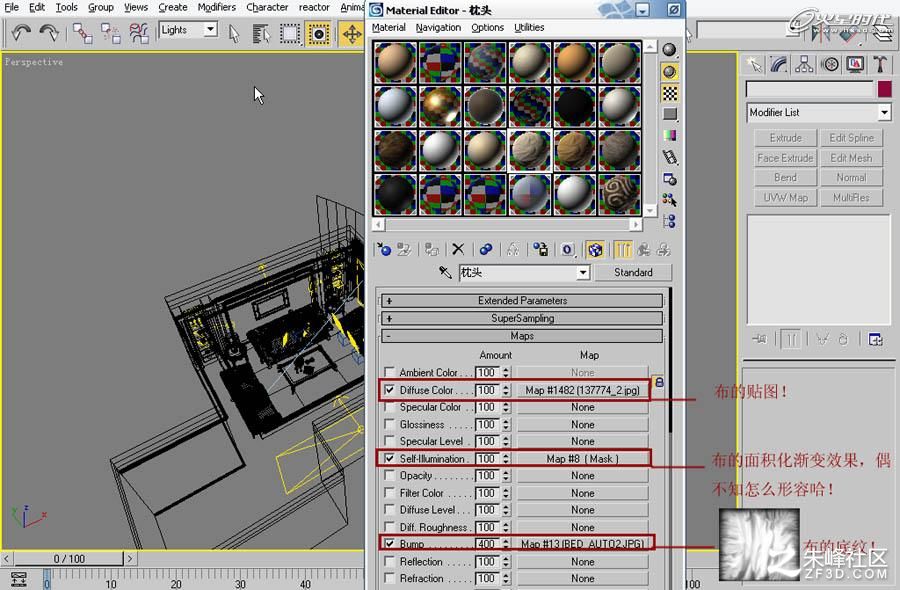Activate the Select and Move tool
The image size is (900, 590).
pyautogui.click(x=351, y=33)
